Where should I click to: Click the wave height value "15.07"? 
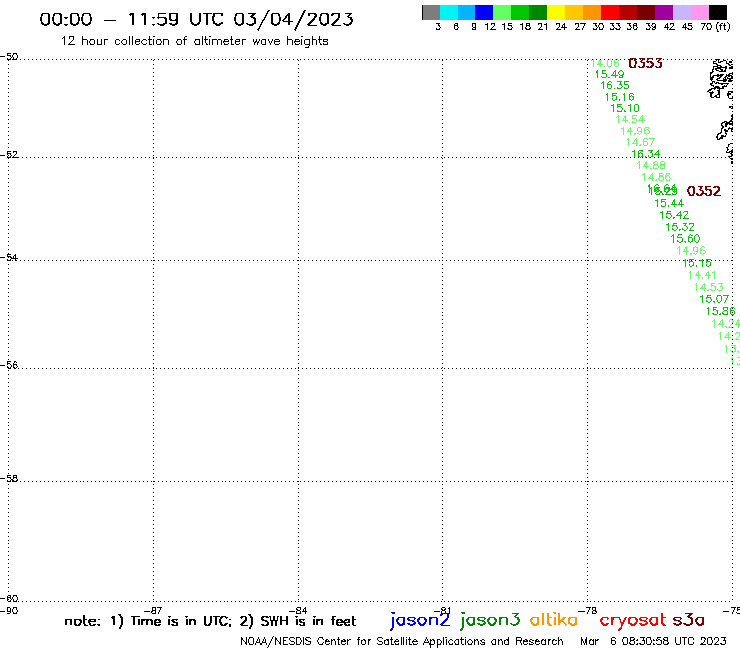click(x=714, y=299)
